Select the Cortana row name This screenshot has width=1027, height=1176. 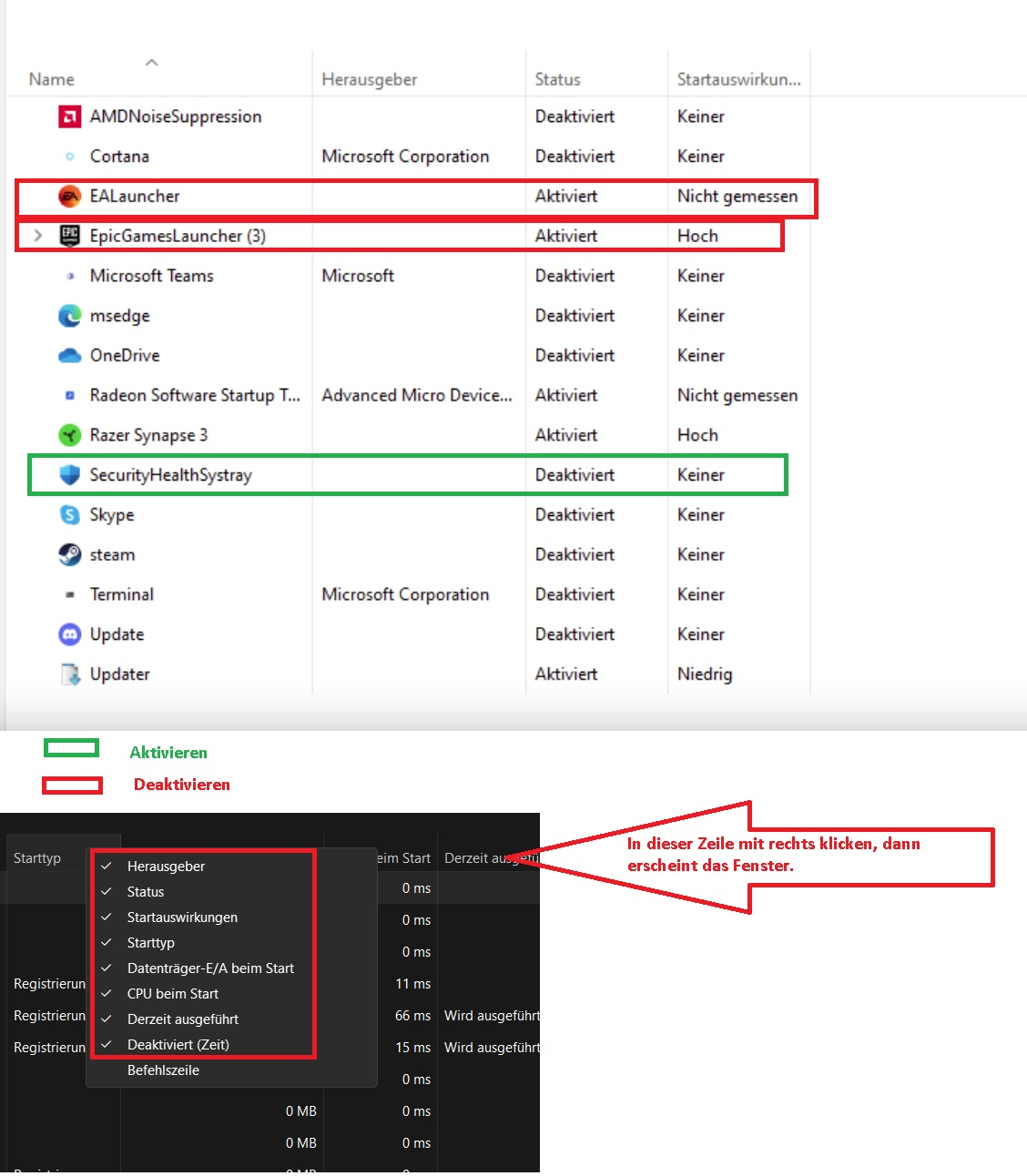point(119,157)
